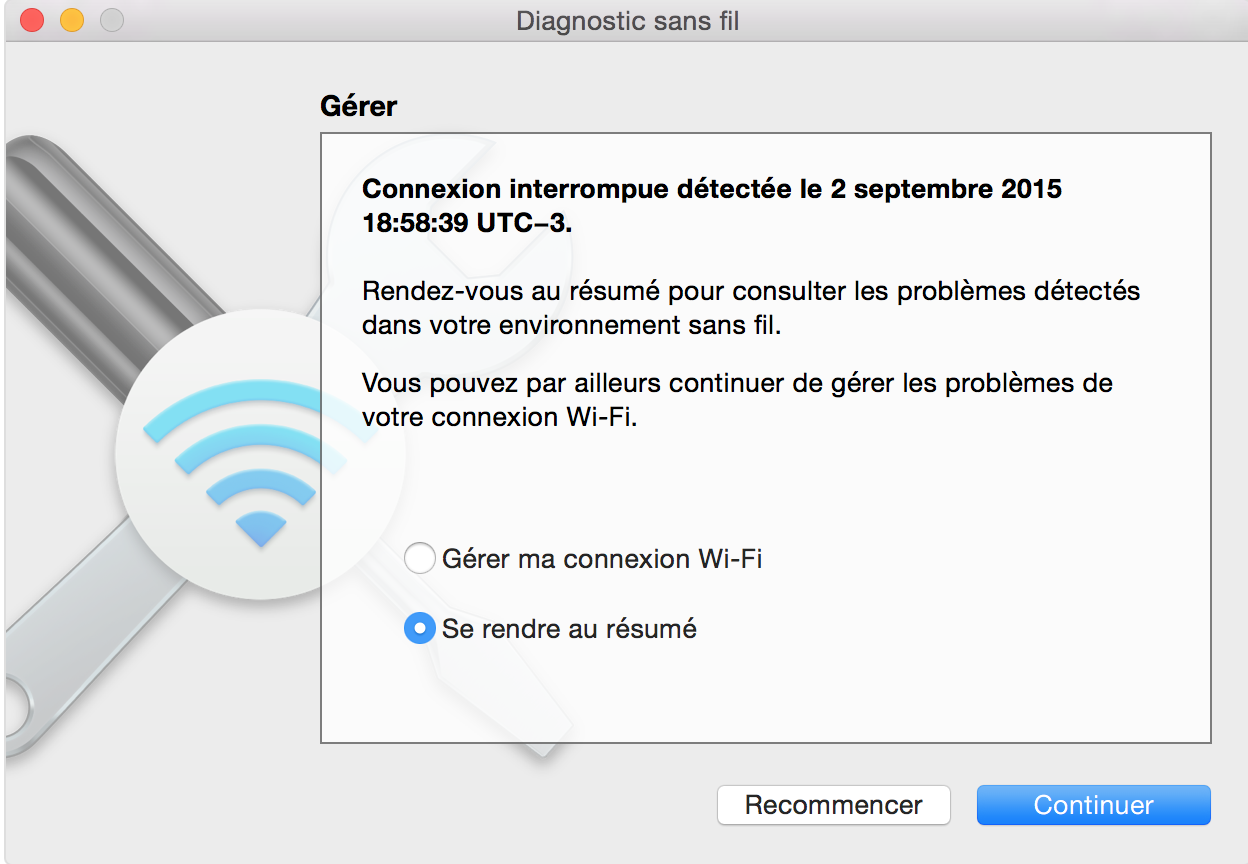Click the "18:58:39 UTC−3" timestamp text
Viewport: 1248px width, 864px height.
(467, 223)
